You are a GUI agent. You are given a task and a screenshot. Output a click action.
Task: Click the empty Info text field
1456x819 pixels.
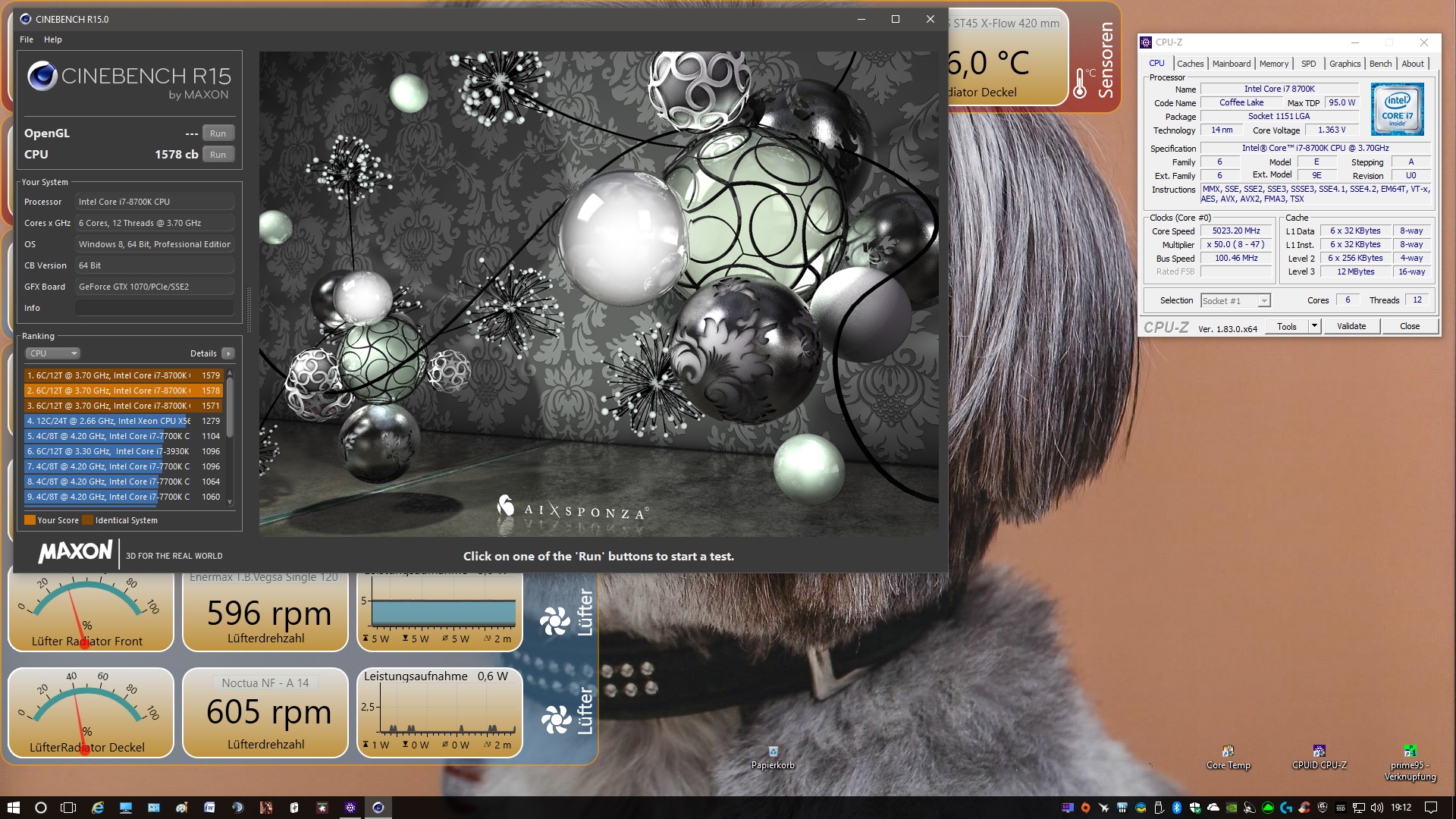154,308
